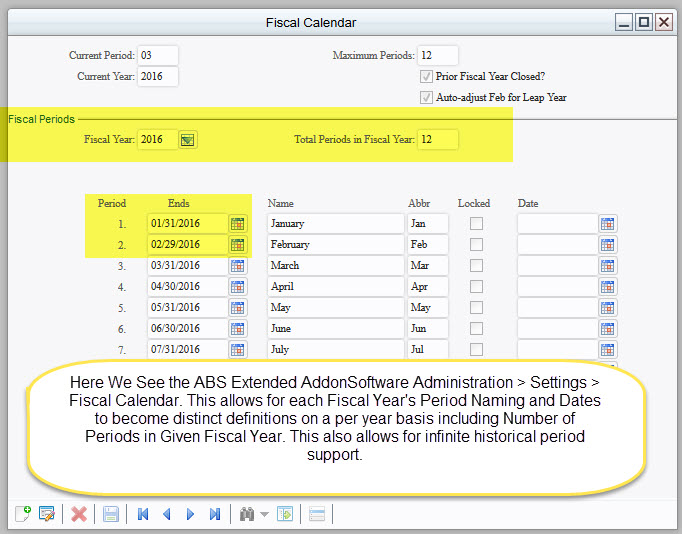This screenshot has height=534, width=682.
Task: Go to the next record
Action: click(x=190, y=514)
